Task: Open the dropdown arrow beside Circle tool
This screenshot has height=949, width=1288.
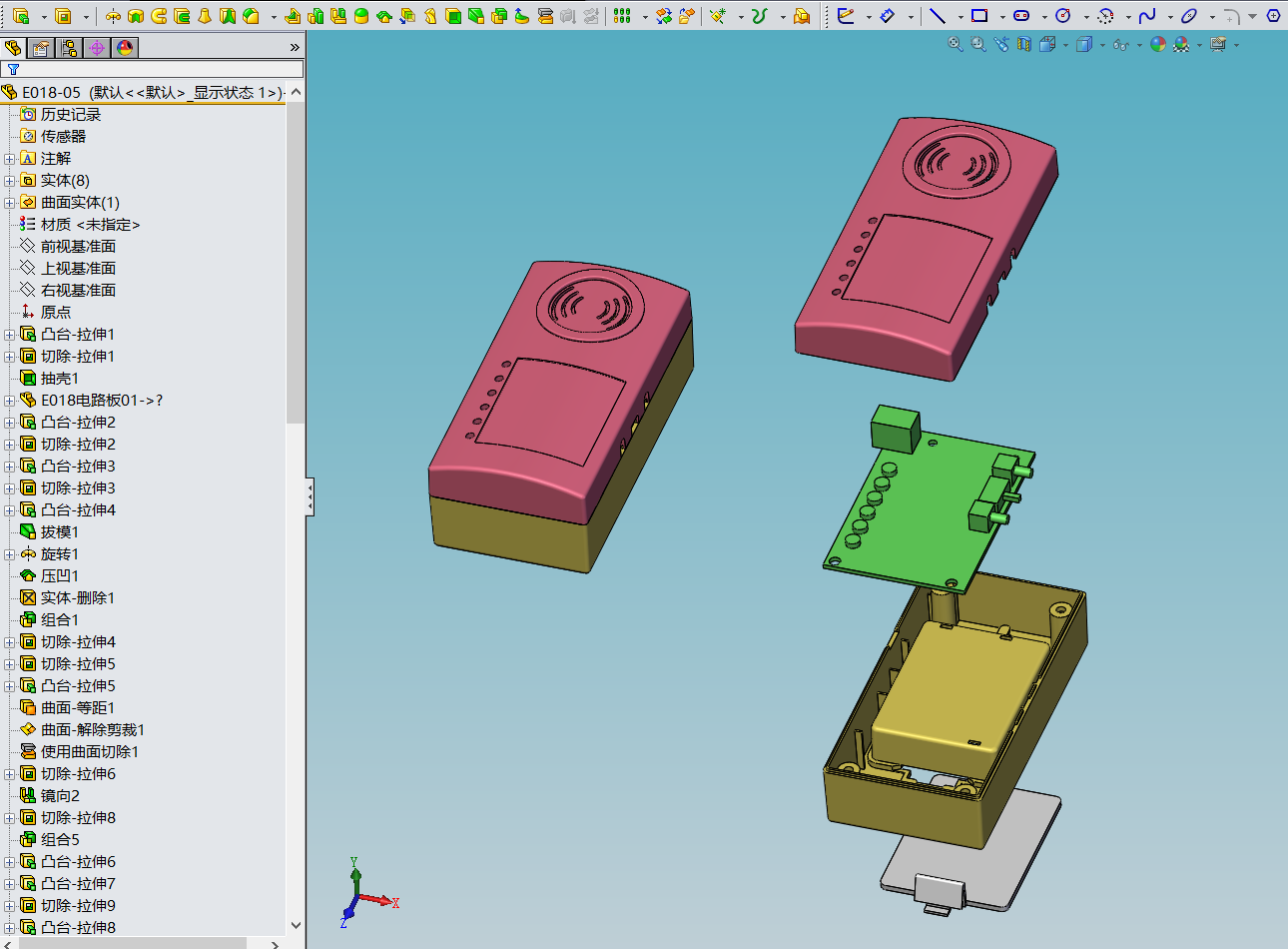Action: 1086,17
